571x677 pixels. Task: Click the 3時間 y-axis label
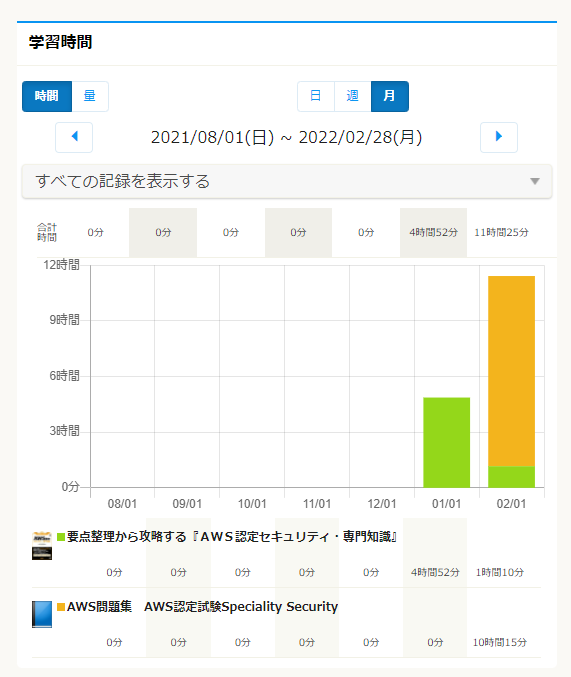[x=64, y=431]
